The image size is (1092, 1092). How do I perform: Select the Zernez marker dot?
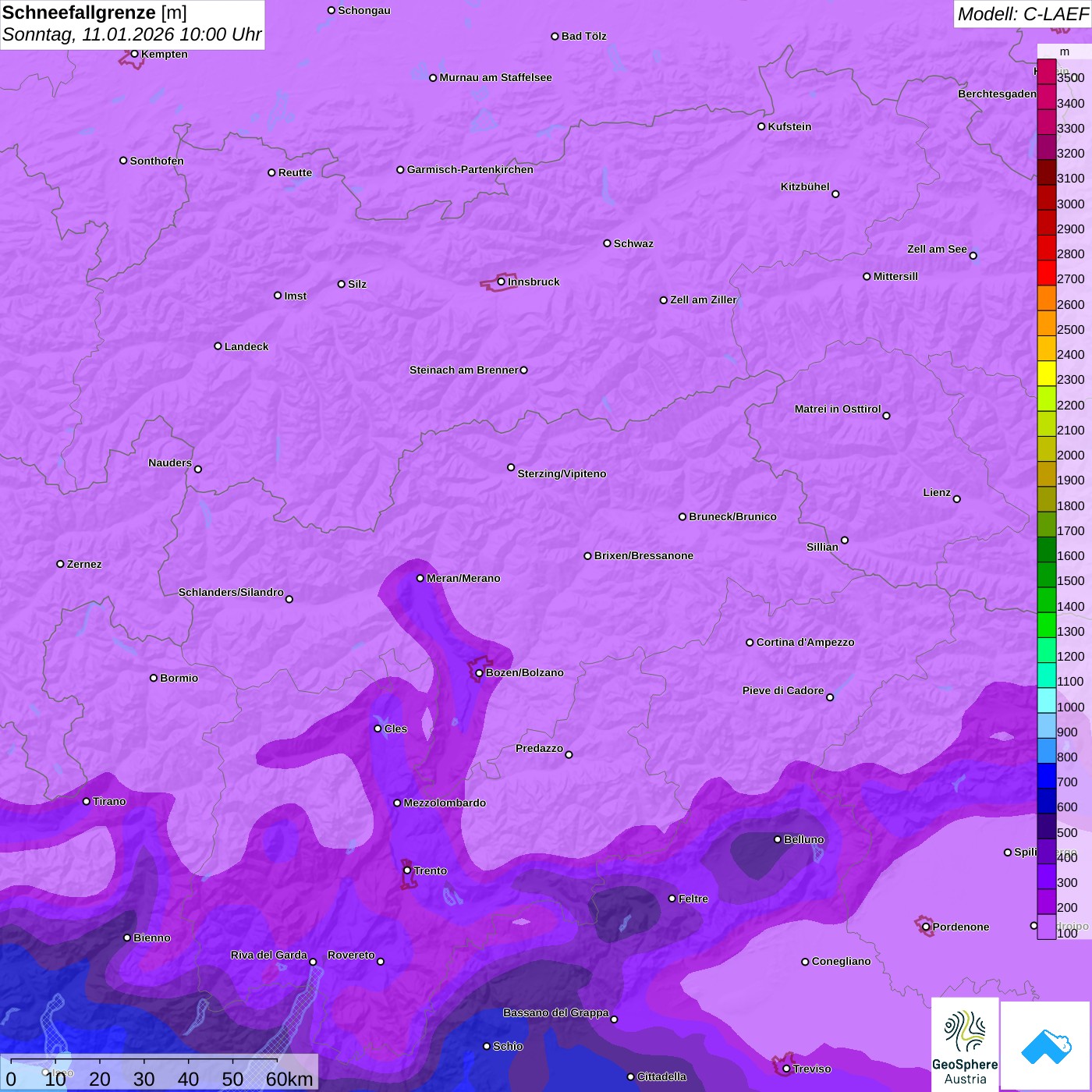tap(60, 564)
